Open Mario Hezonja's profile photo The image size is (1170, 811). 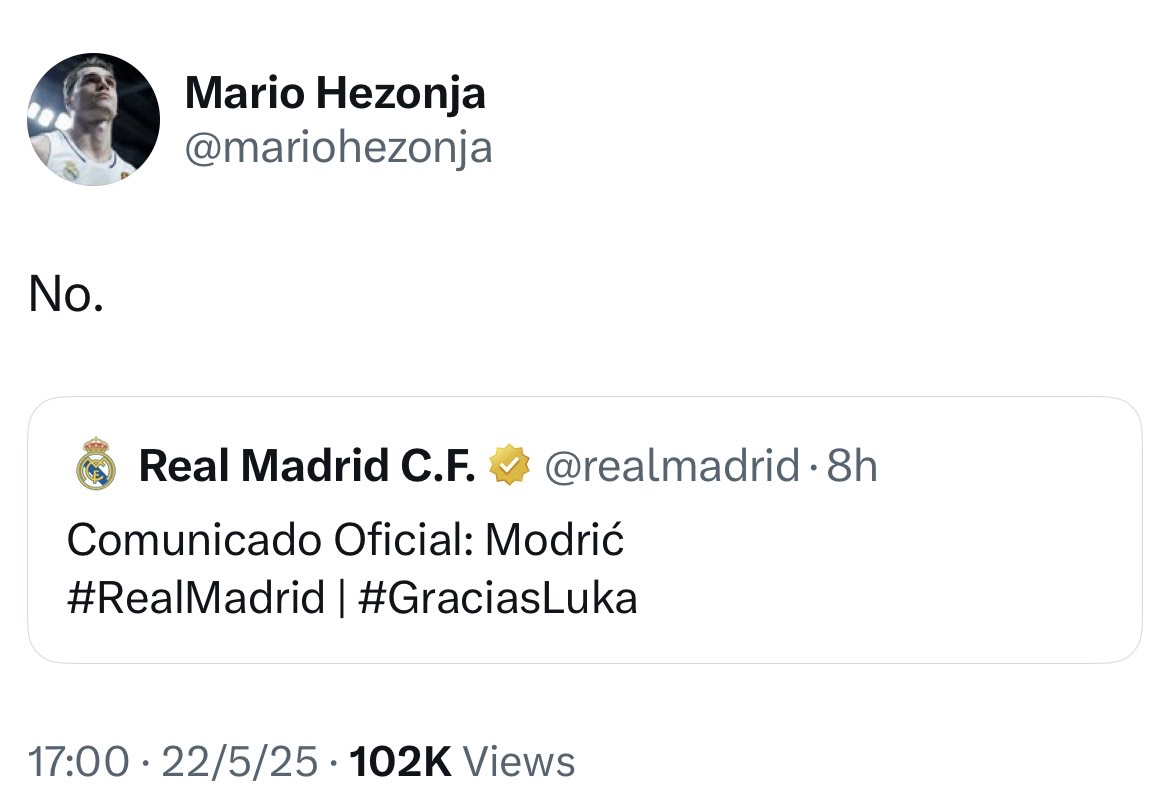click(x=93, y=119)
